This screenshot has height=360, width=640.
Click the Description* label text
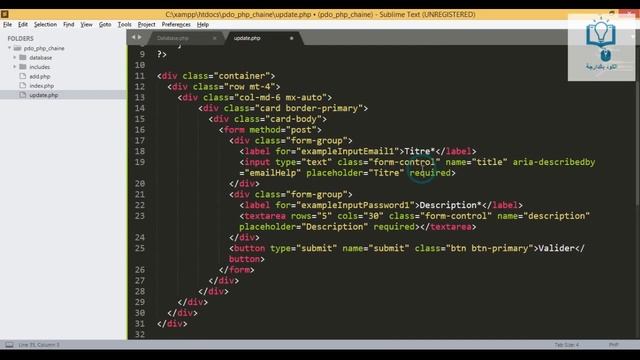[451, 205]
